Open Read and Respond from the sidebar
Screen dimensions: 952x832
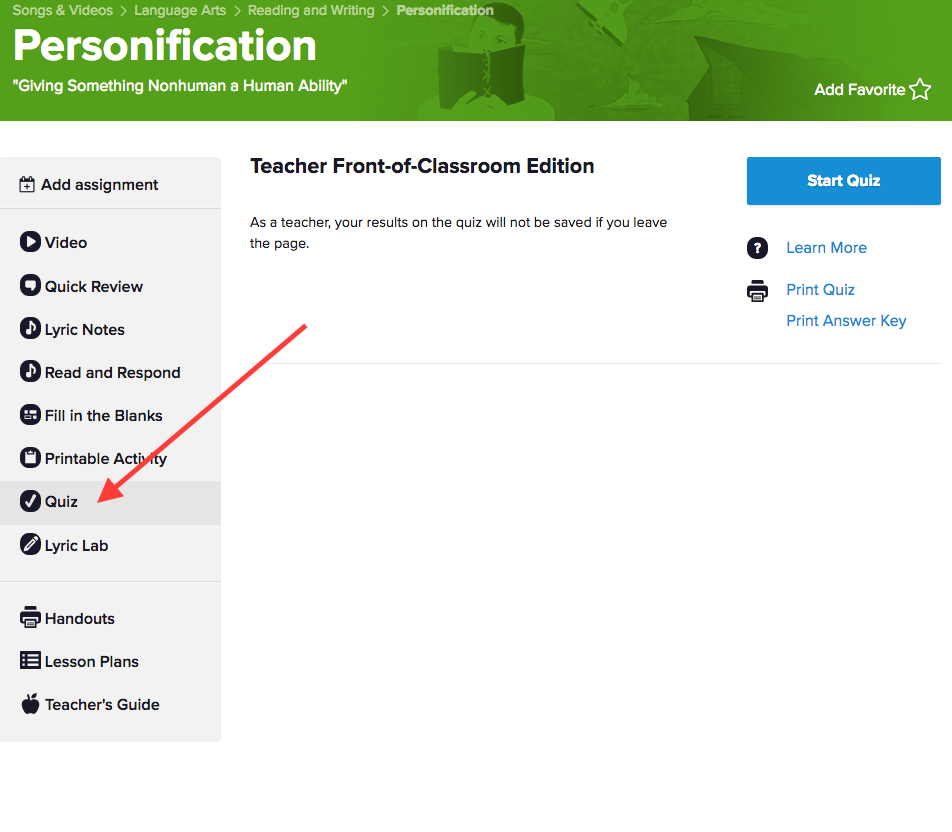tap(112, 372)
